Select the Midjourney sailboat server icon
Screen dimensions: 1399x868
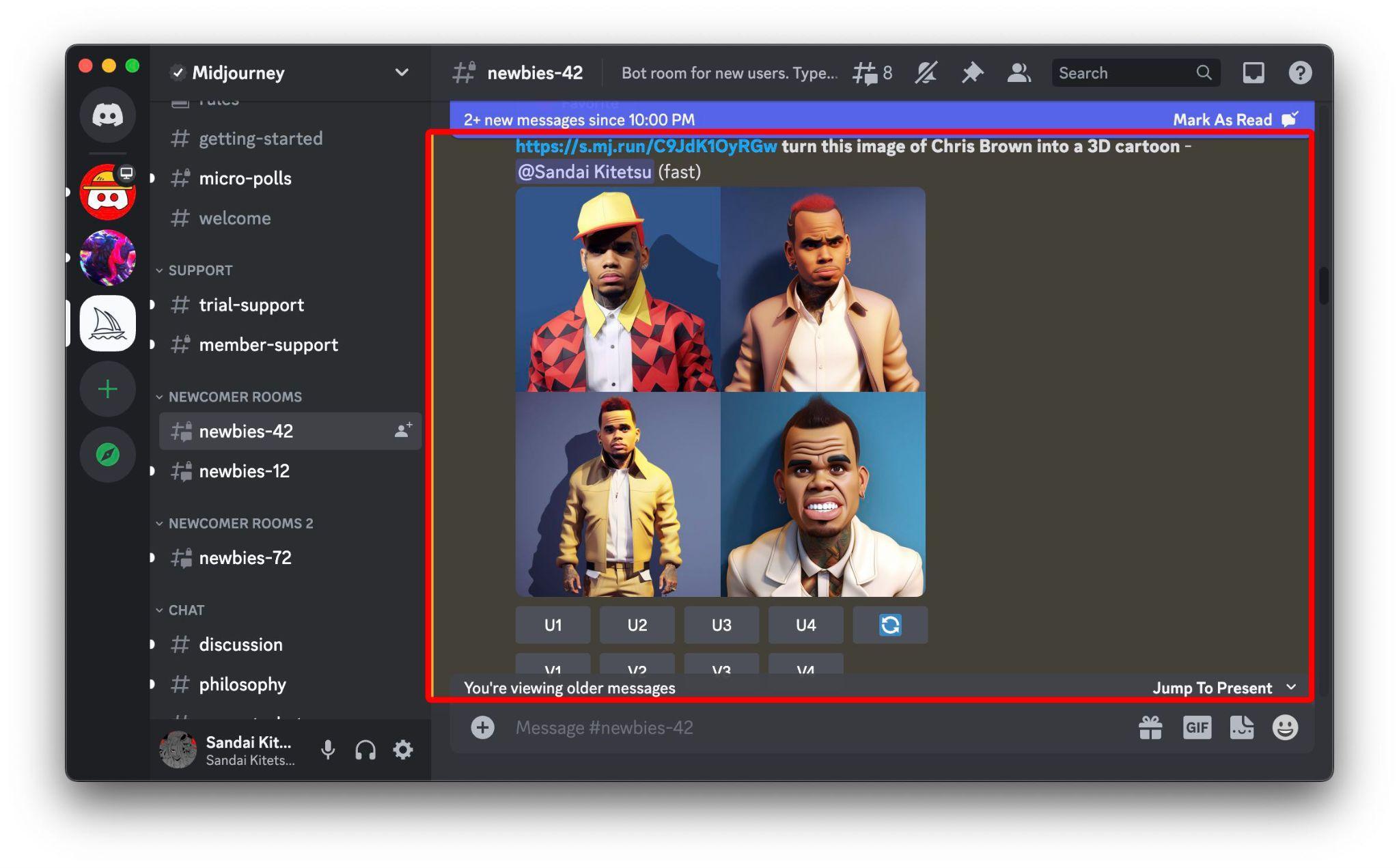(107, 323)
